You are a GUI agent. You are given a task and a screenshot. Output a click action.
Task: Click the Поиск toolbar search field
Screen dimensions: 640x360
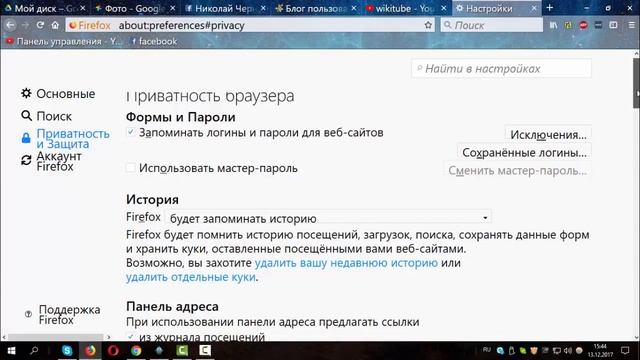point(492,25)
